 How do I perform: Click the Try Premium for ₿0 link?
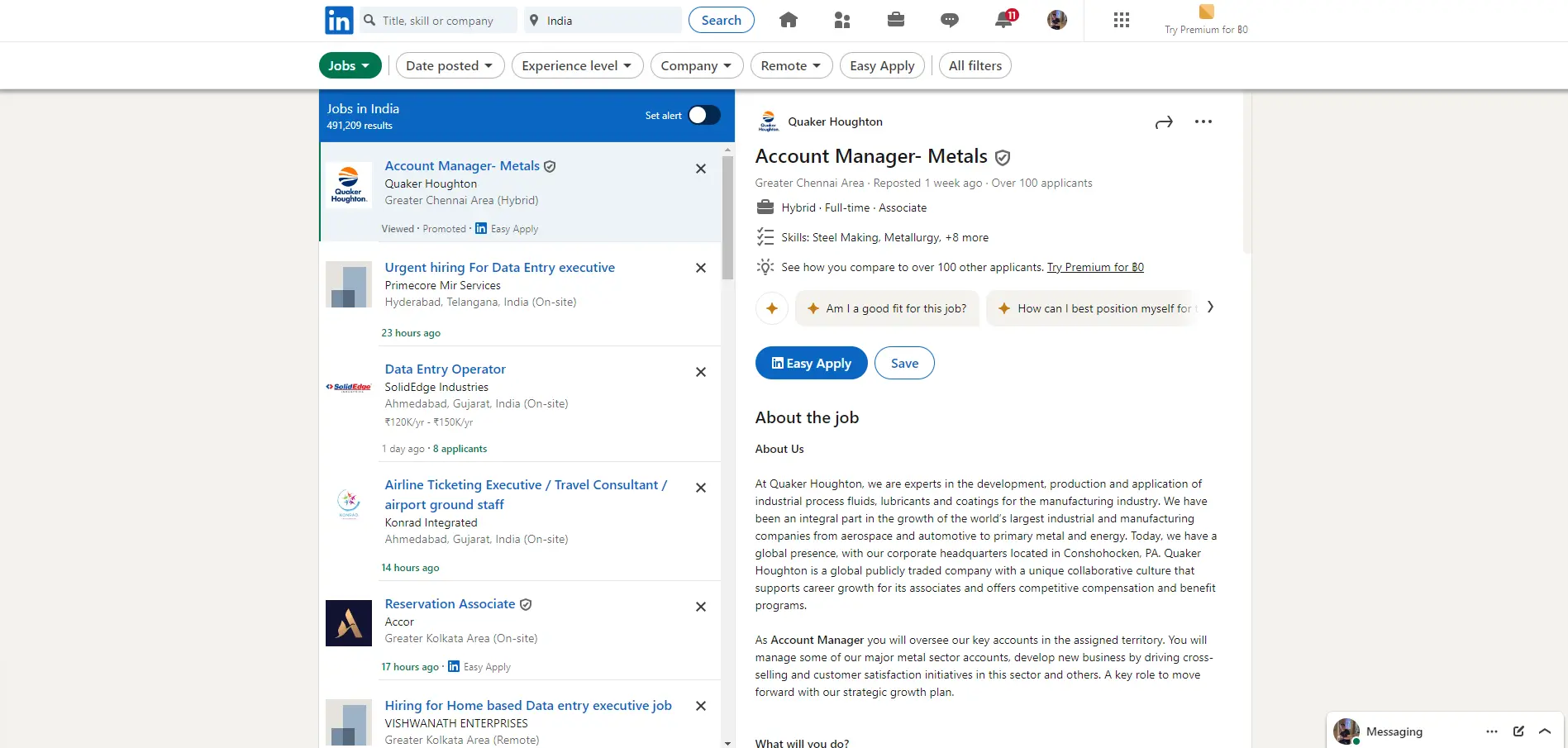[x=1095, y=267]
